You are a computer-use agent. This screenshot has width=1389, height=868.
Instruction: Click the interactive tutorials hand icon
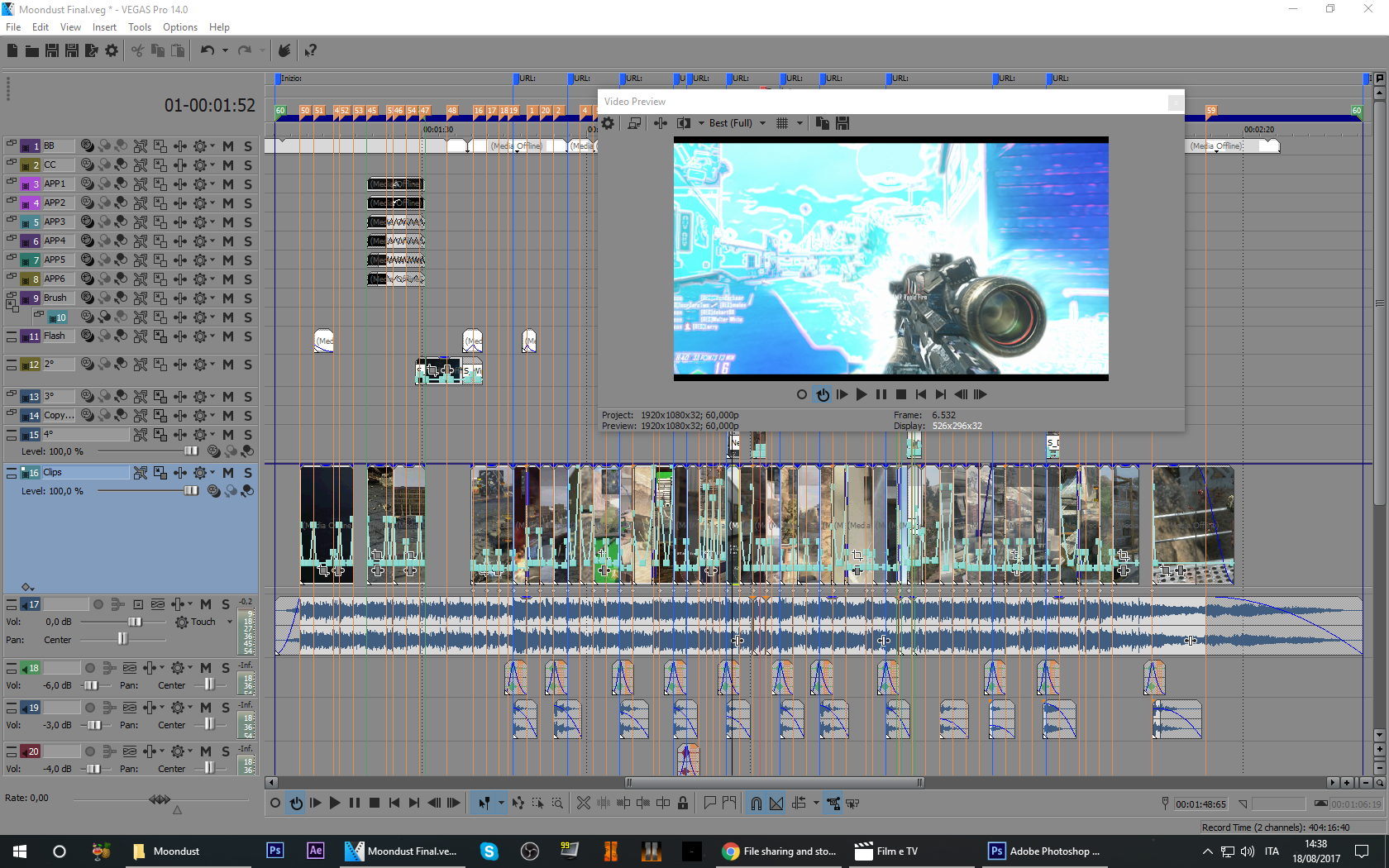[284, 50]
